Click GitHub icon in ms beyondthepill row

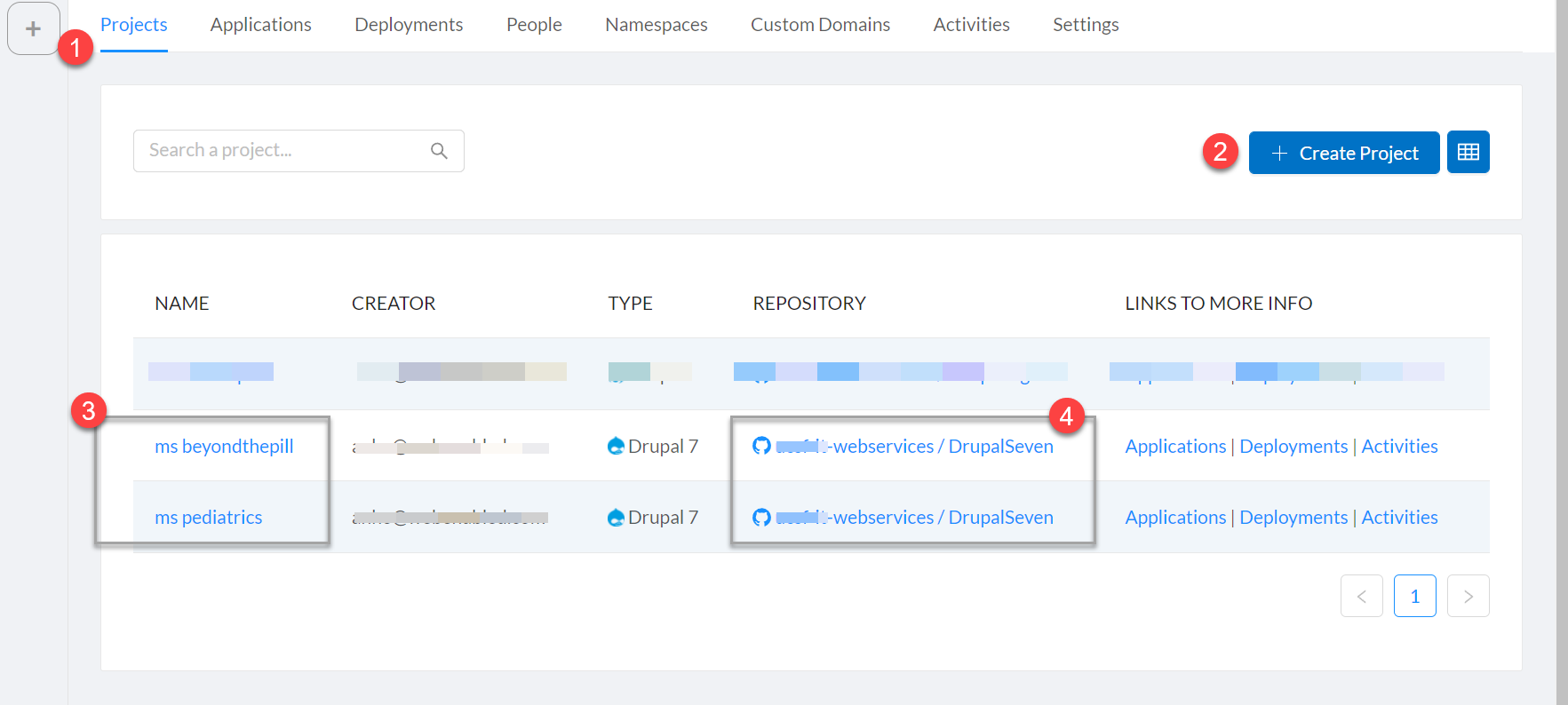click(761, 446)
